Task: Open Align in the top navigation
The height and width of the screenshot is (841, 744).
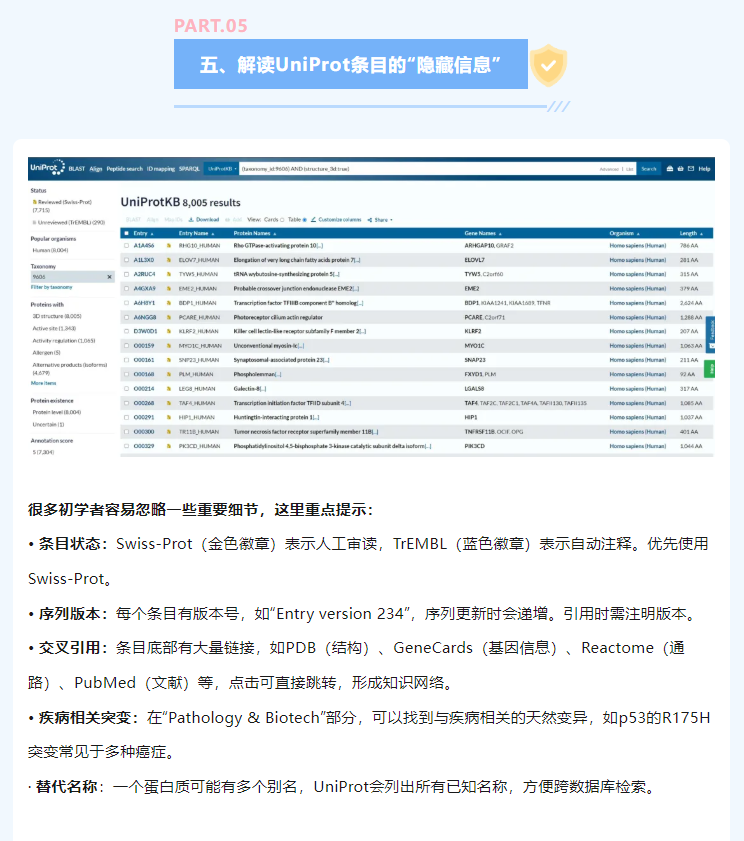Action: coord(96,168)
